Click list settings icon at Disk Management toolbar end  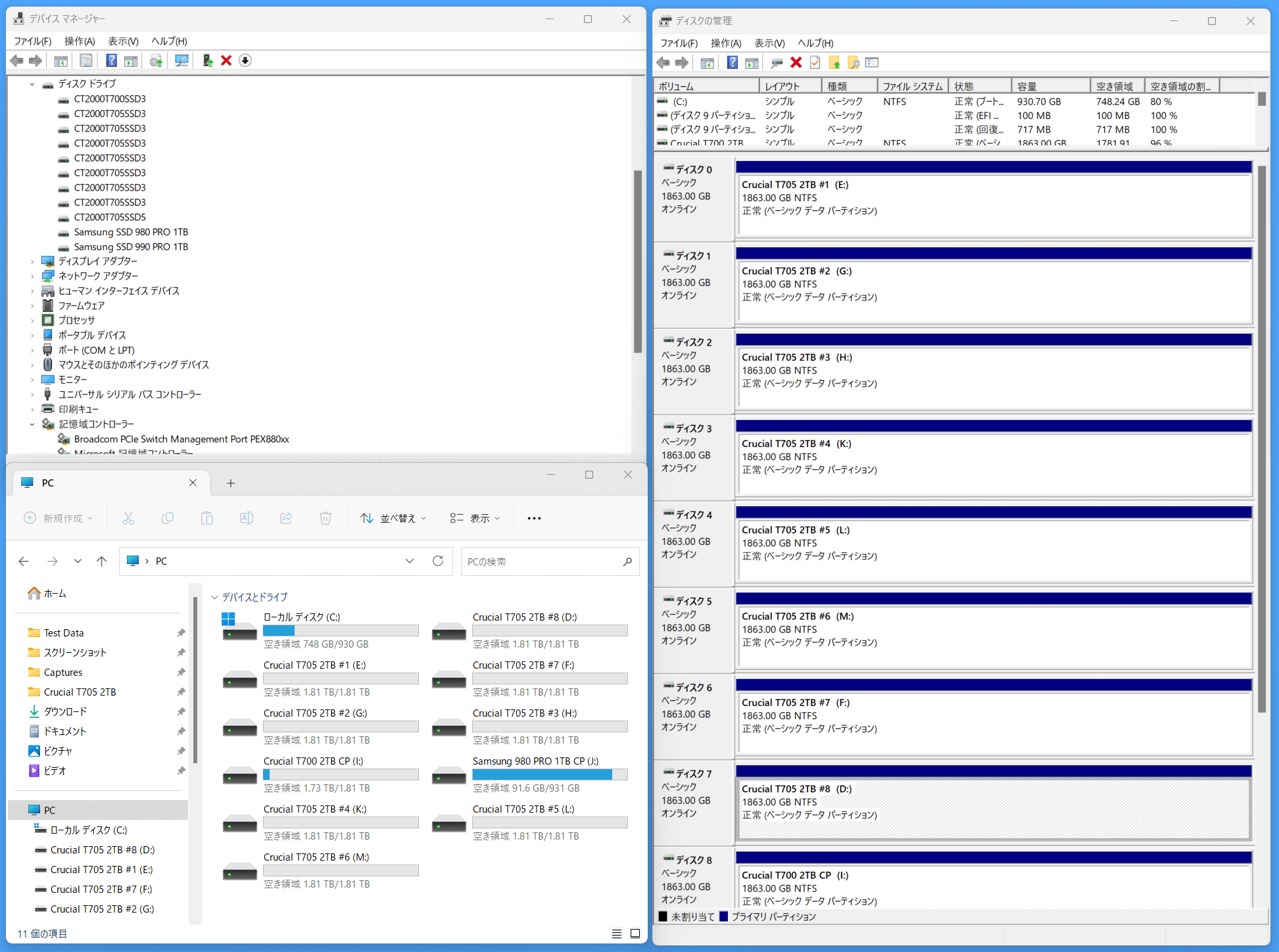click(x=873, y=62)
